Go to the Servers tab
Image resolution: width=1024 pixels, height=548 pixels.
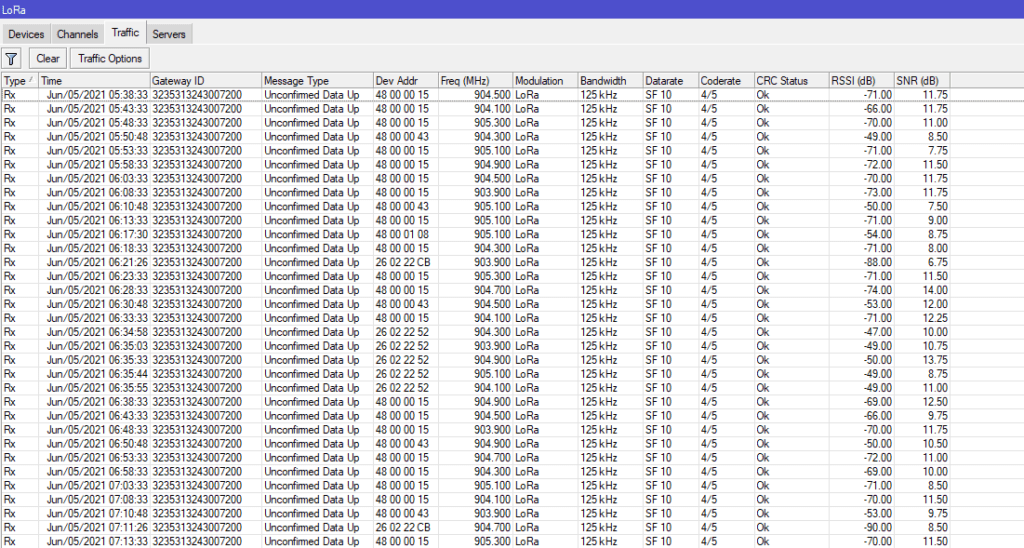click(169, 34)
